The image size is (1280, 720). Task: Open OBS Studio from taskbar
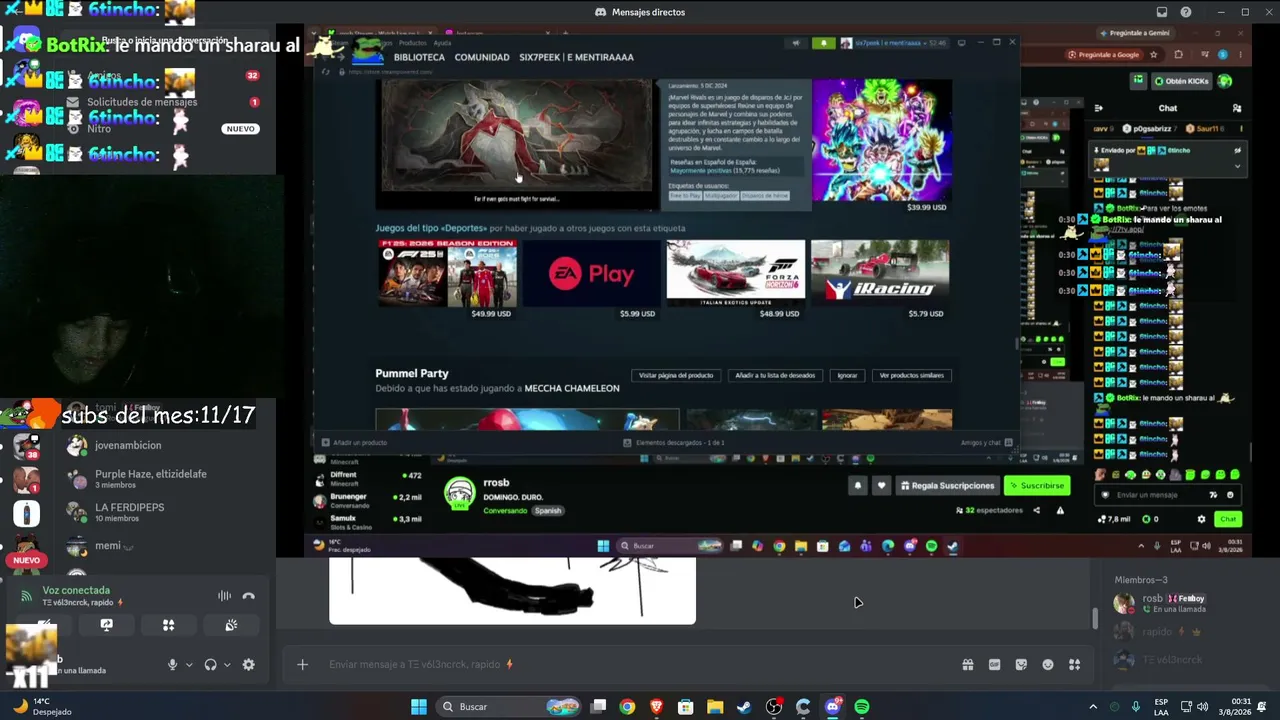[x=774, y=707]
